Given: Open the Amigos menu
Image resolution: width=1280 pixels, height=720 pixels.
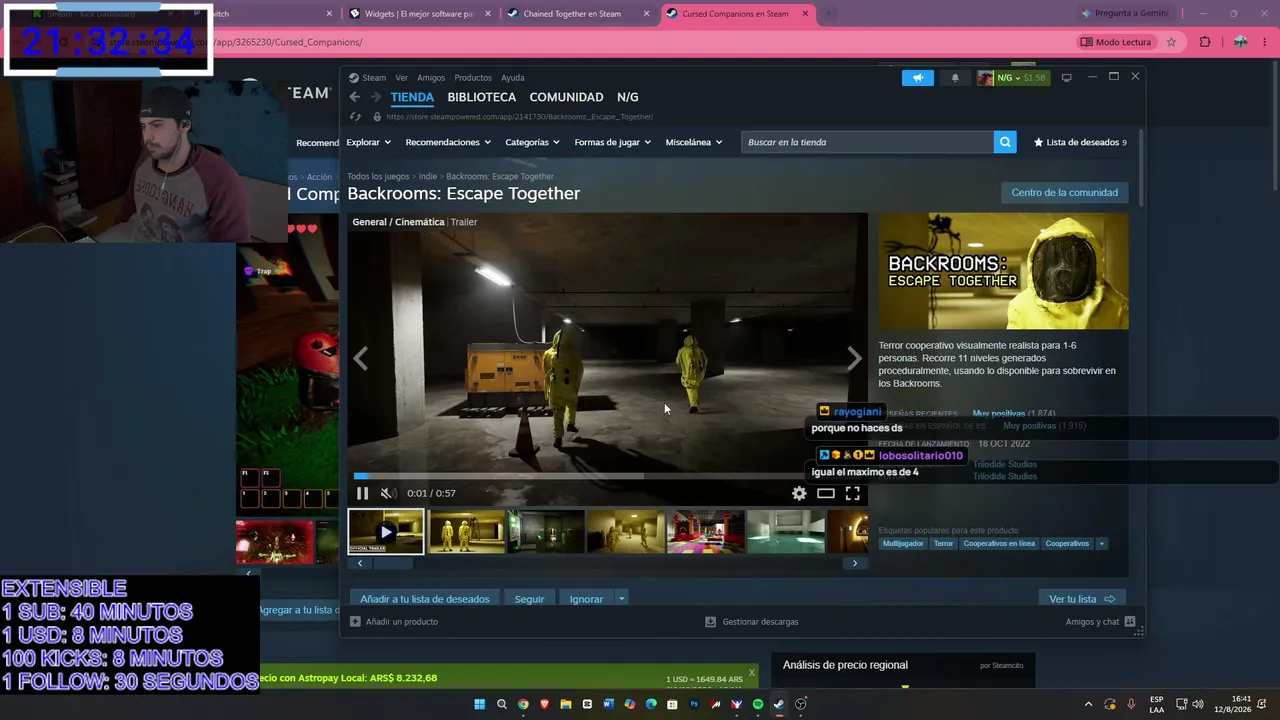Looking at the screenshot, I should (x=431, y=77).
